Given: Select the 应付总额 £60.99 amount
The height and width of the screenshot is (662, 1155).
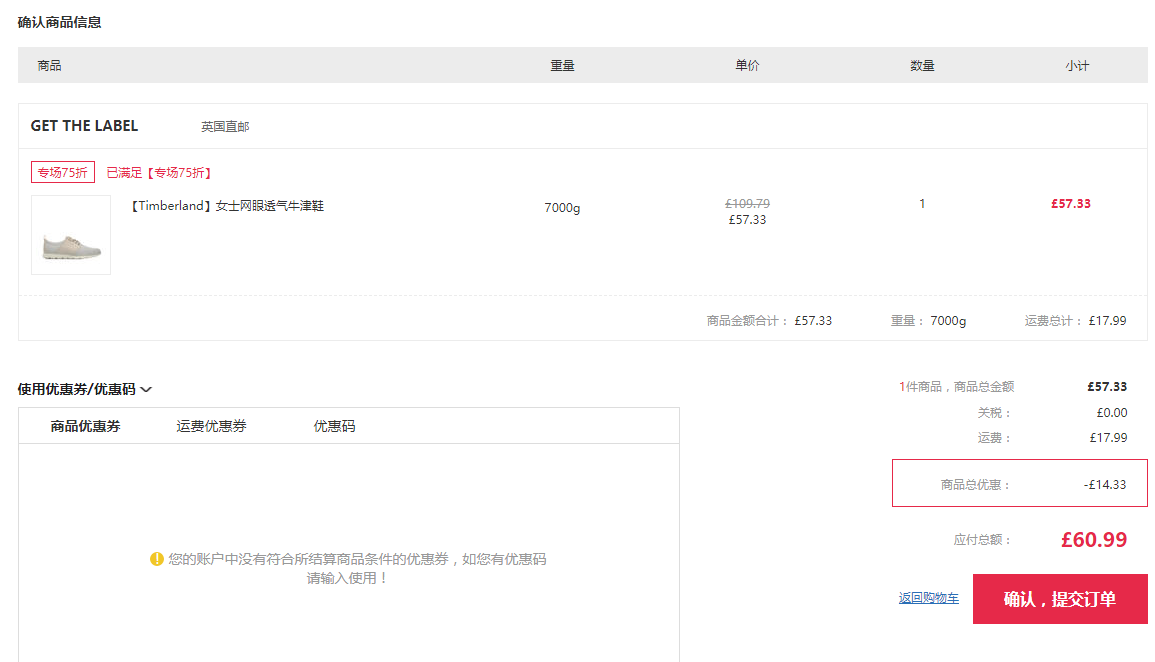Looking at the screenshot, I should coord(1094,540).
